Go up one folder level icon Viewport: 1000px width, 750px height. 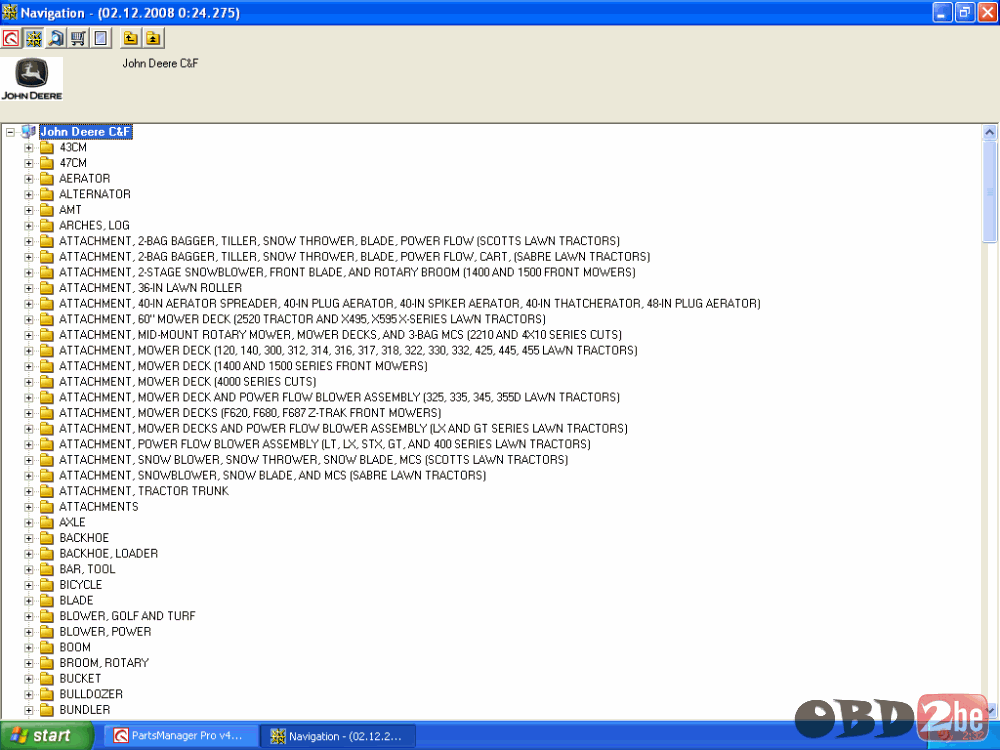point(131,38)
